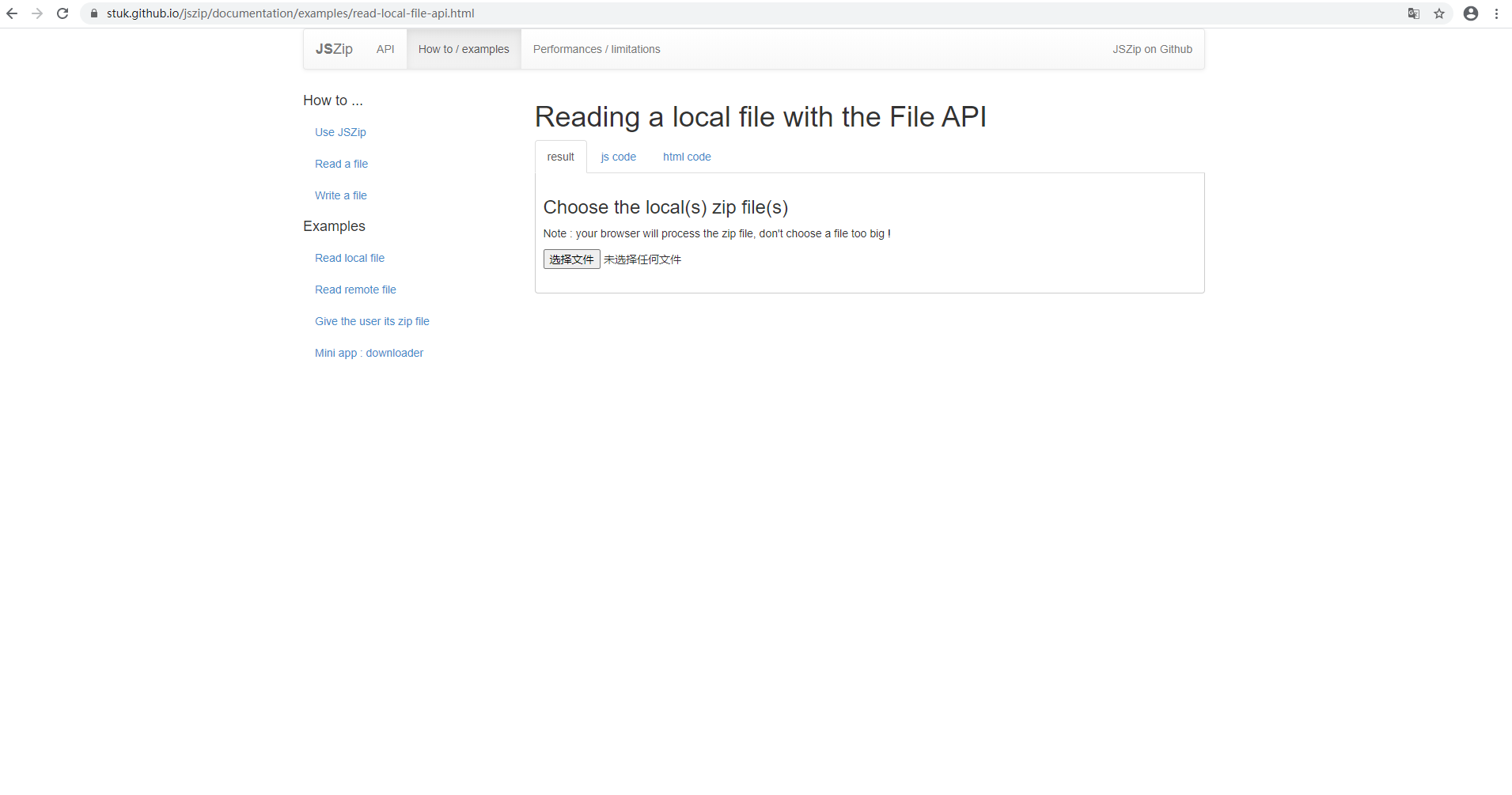The image size is (1512, 795).
Task: Switch to the html code tab
Action: click(687, 157)
